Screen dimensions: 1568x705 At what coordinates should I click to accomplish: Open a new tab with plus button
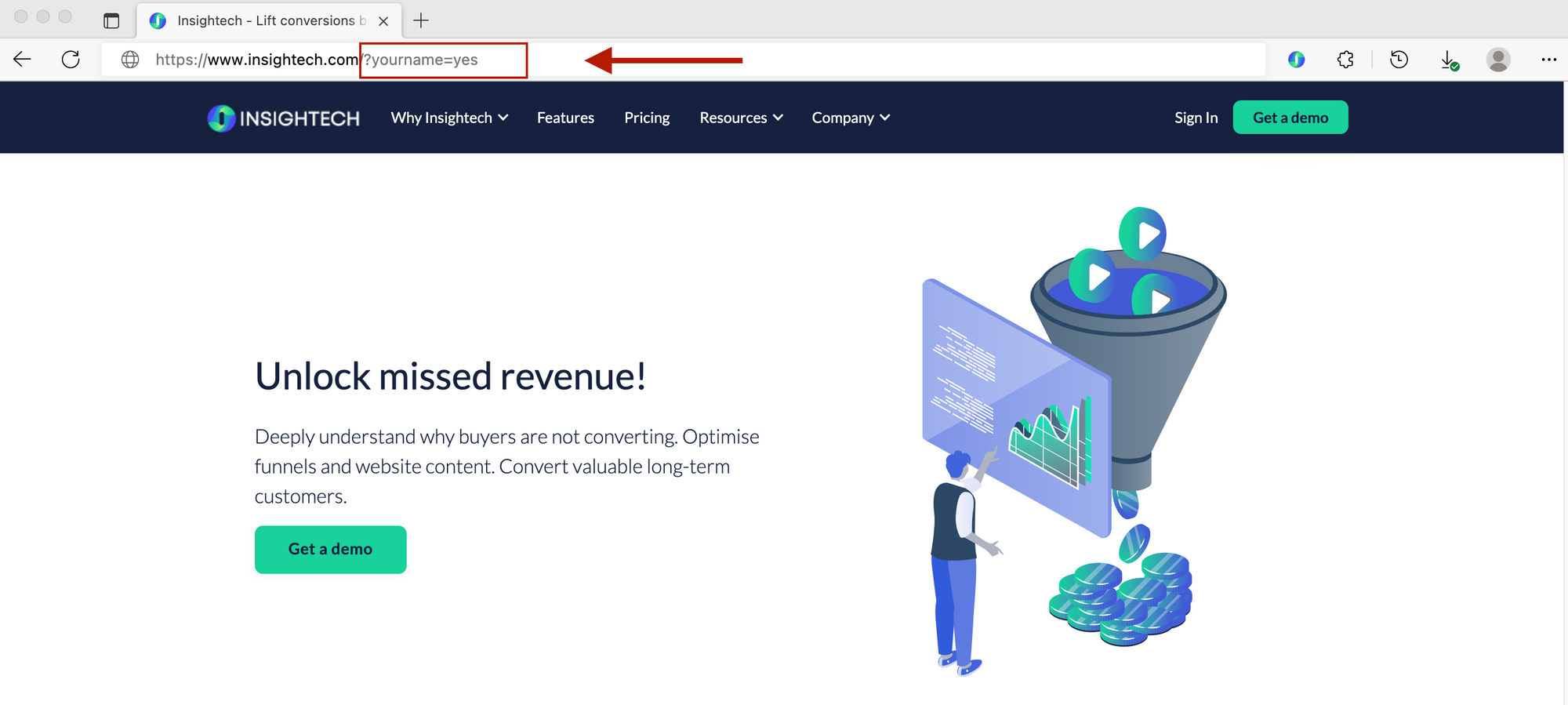421,21
